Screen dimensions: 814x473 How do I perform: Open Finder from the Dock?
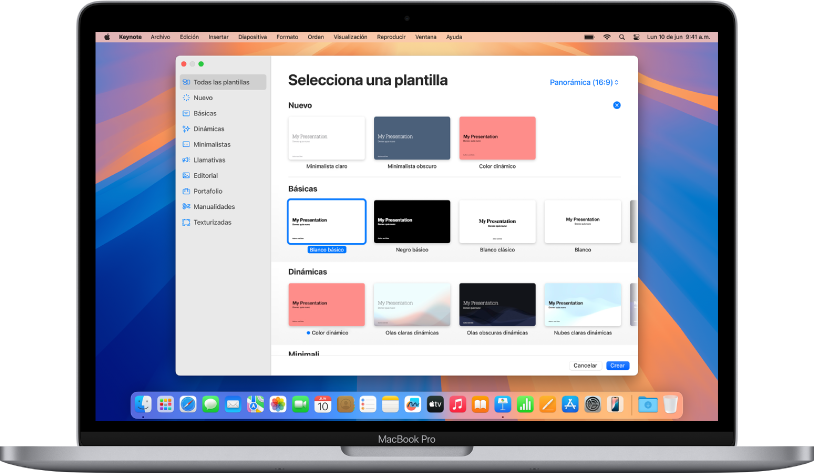(x=143, y=404)
